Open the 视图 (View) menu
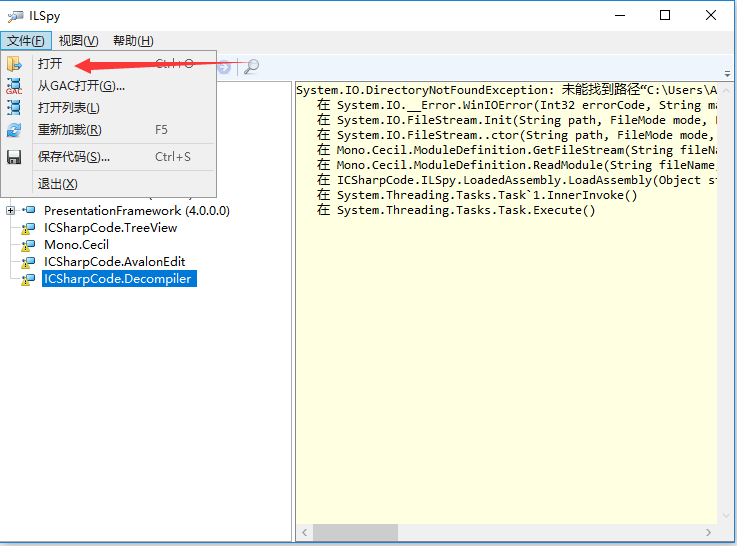Screen dimensions: 737x546 pyautogui.click(x=78, y=41)
